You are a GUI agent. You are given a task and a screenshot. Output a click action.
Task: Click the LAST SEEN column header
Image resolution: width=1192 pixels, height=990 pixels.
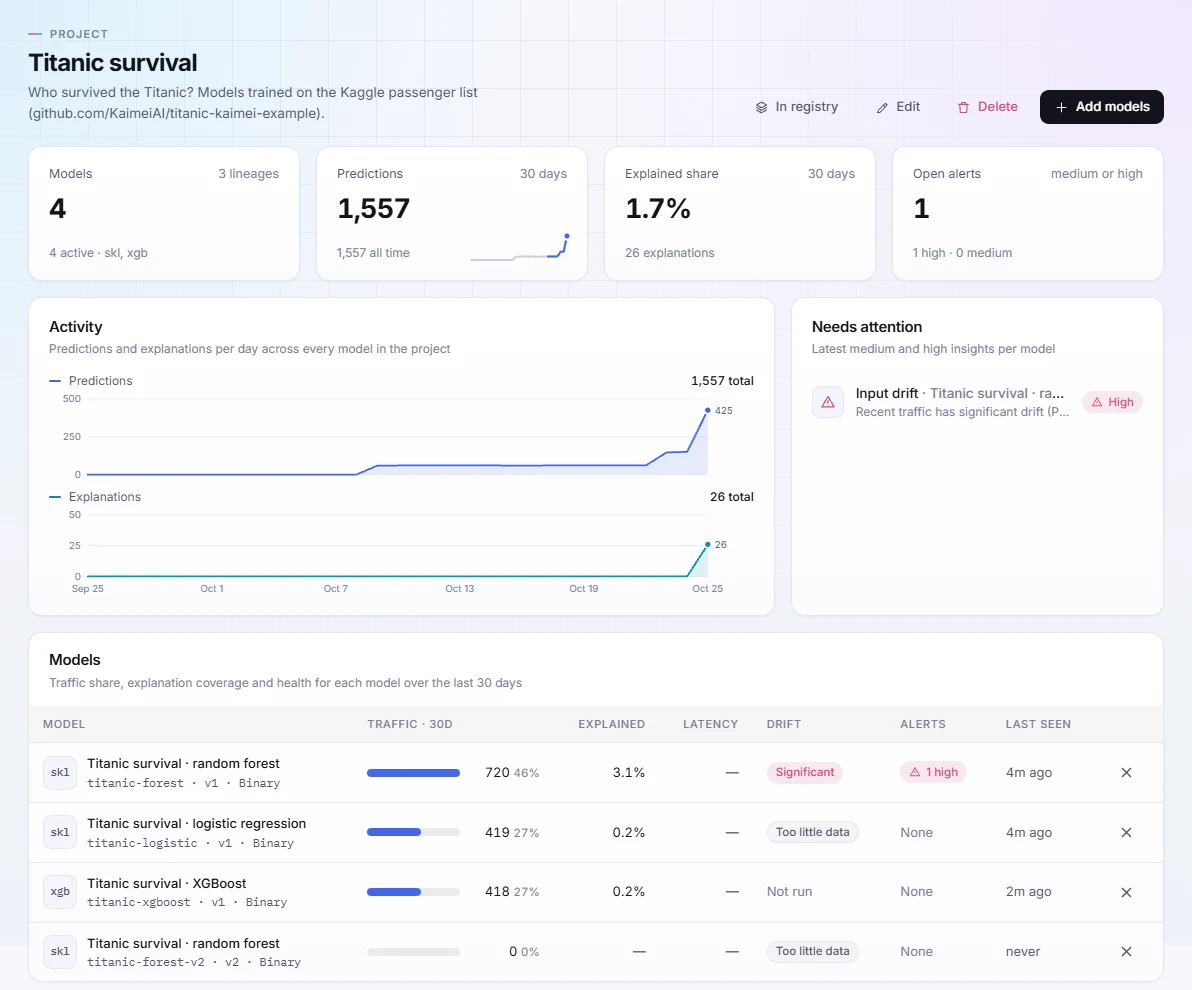click(1038, 725)
